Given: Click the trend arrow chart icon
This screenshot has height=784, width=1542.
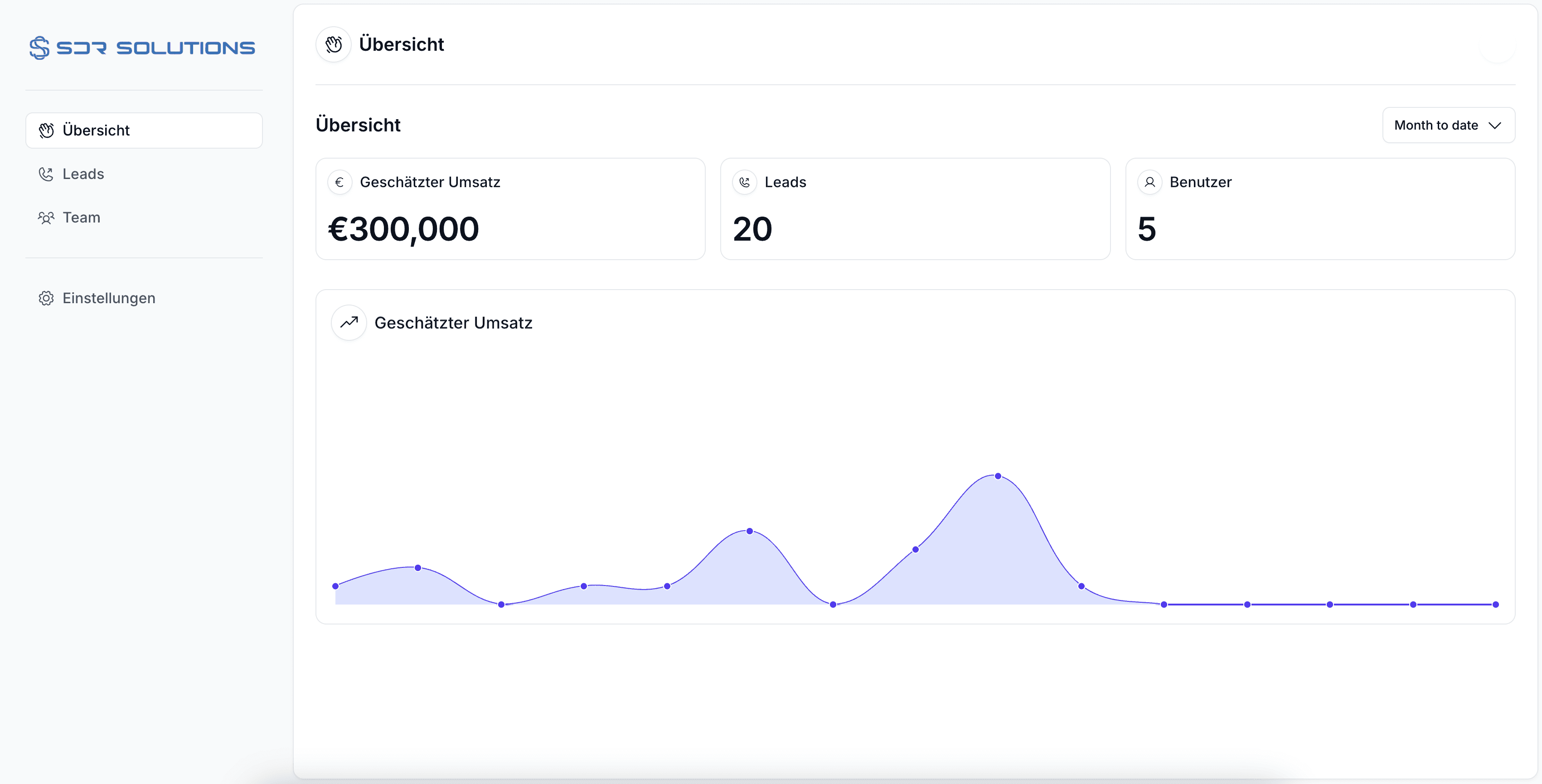Looking at the screenshot, I should pos(349,323).
